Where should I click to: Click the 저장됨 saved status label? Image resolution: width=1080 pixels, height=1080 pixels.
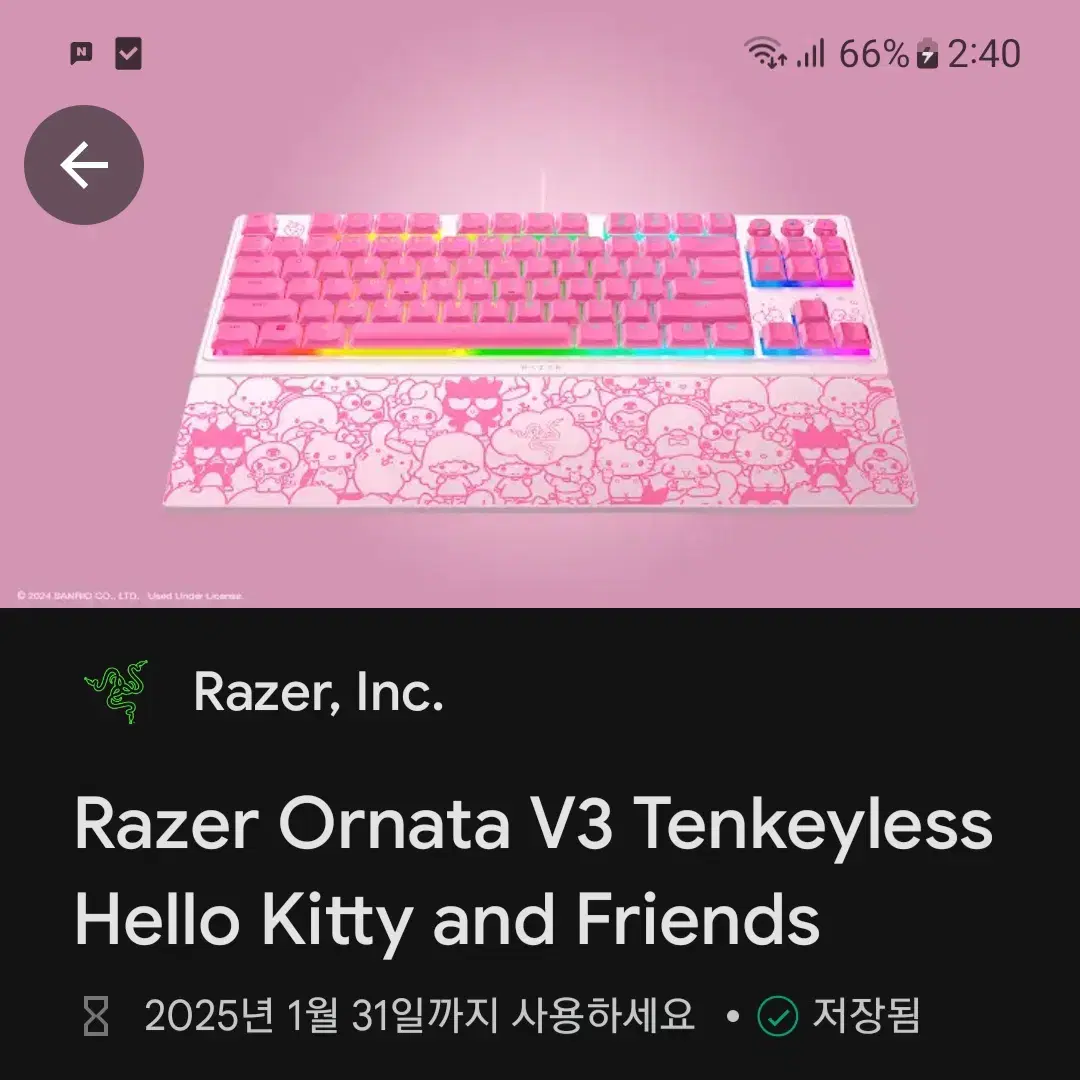coord(866,1015)
